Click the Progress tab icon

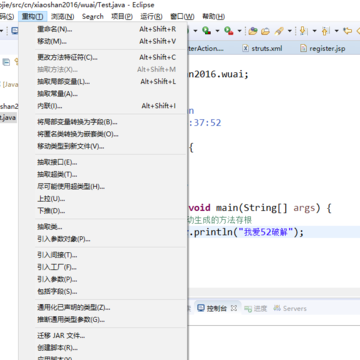[248, 309]
